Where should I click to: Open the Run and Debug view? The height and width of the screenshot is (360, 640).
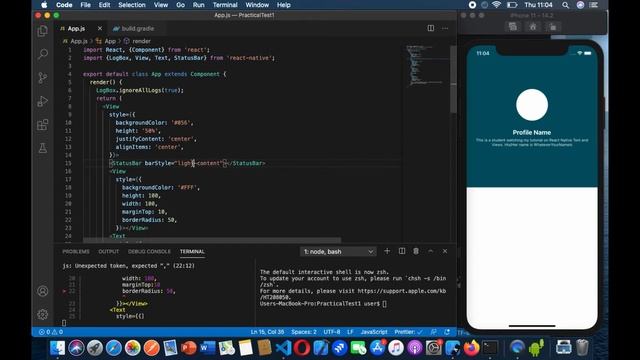click(42, 101)
